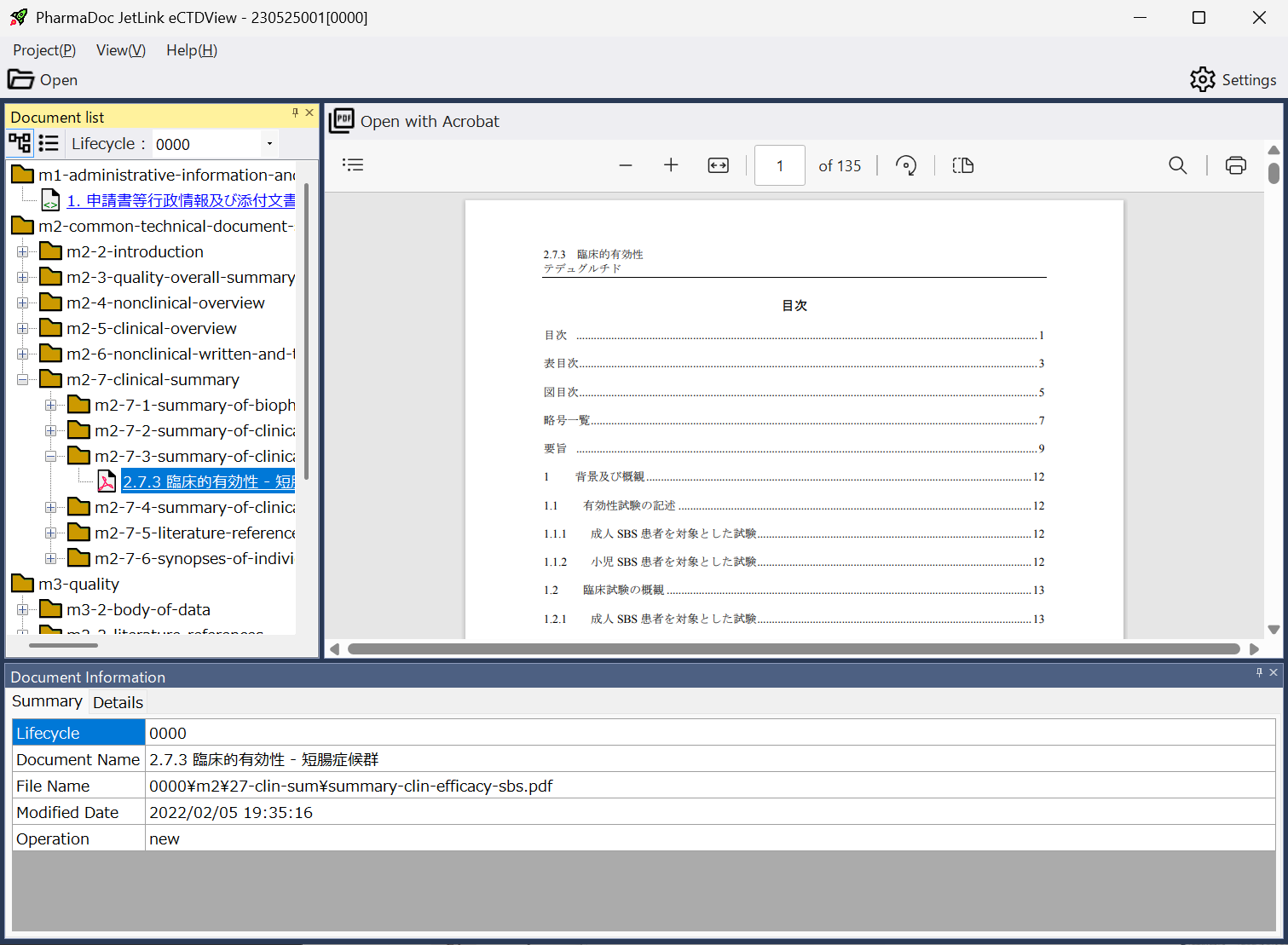Open the 申請書等行政情報 document link
This screenshot has width=1288, height=945.
tap(181, 200)
